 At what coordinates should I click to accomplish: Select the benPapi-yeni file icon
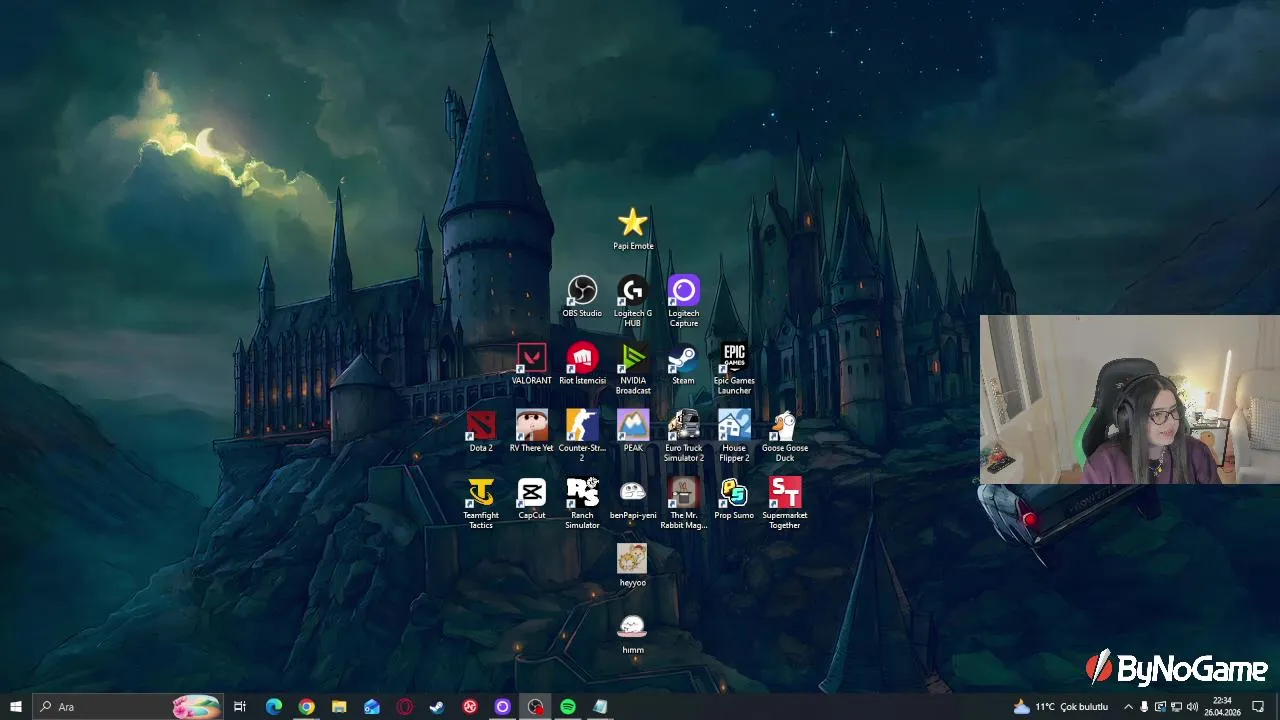click(x=633, y=498)
